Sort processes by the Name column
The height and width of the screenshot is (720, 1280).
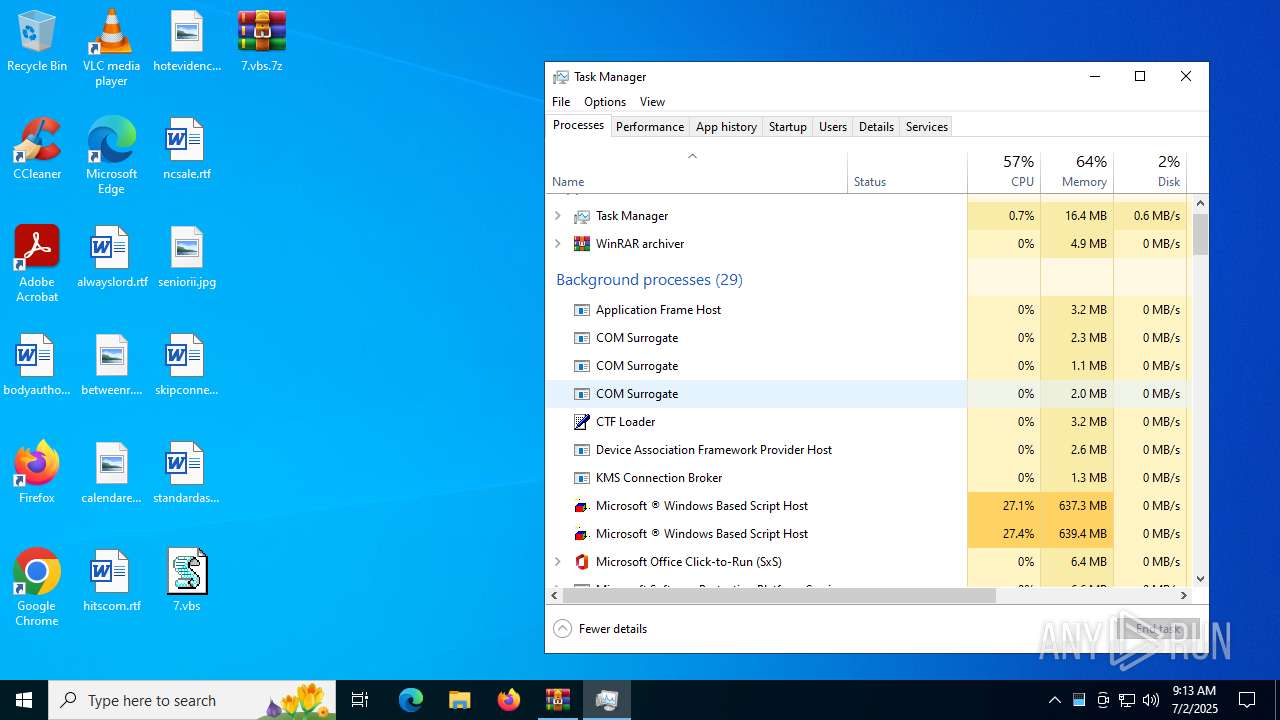click(x=697, y=172)
